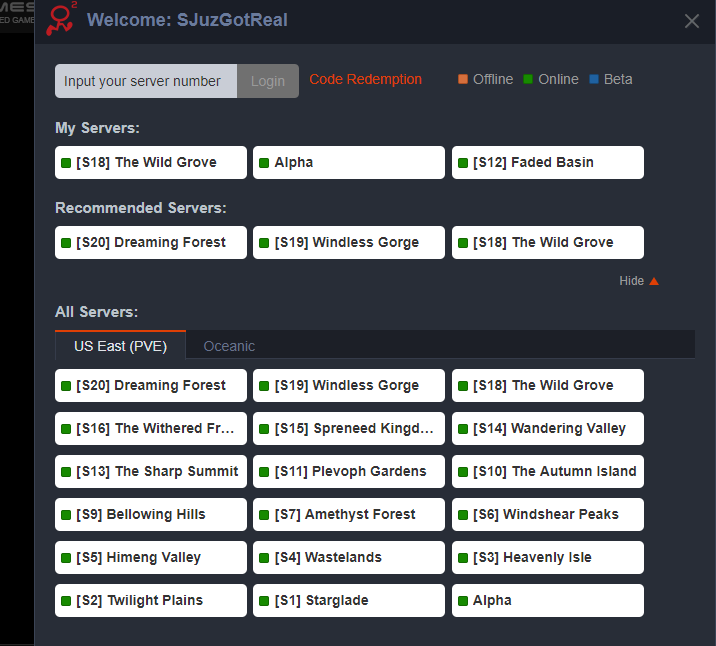This screenshot has width=716, height=646.
Task: Close the server selection dialog
Action: click(692, 21)
